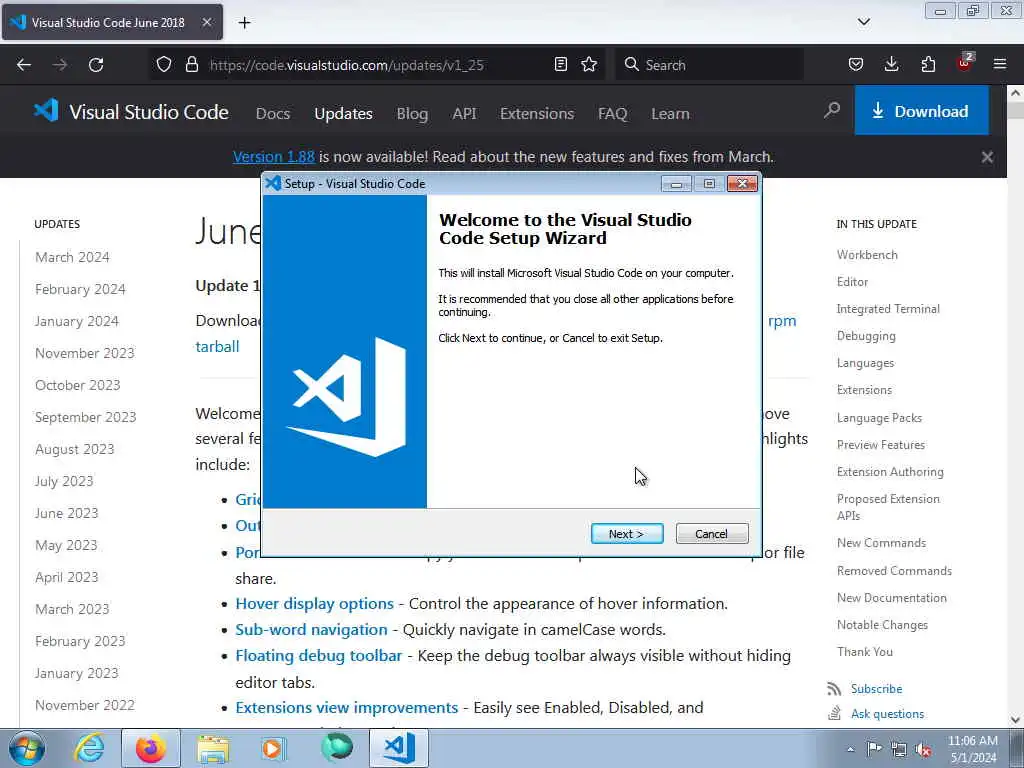1024x768 pixels.
Task: Dismiss the Version 1.88 banner
Action: coord(987,157)
